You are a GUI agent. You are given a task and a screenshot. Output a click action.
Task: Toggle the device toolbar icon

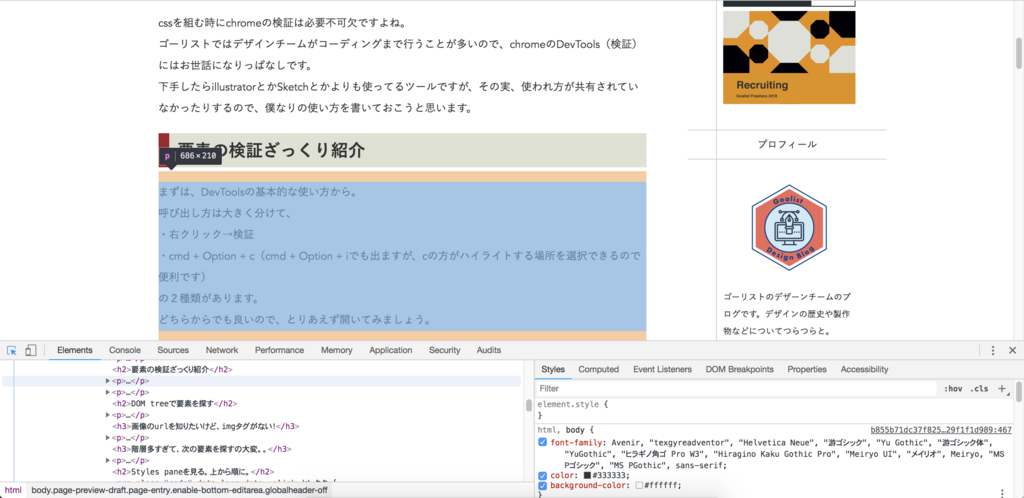[x=31, y=350]
